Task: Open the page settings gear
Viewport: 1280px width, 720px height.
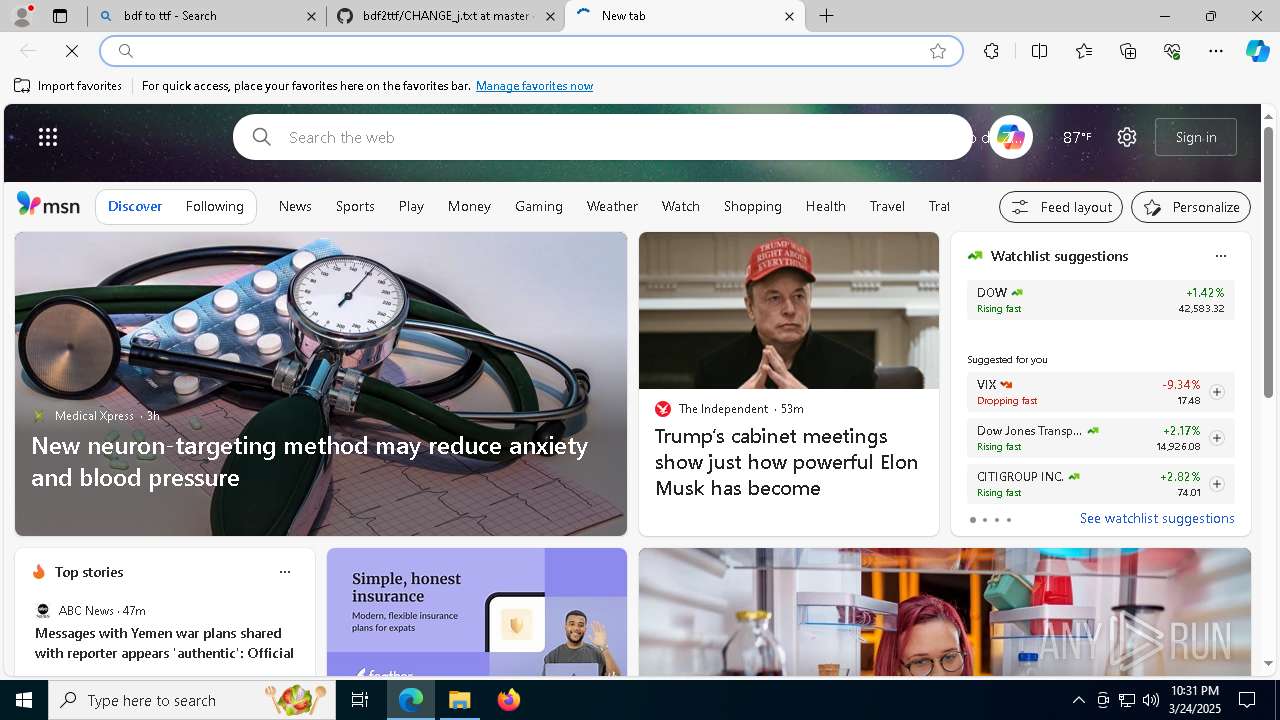Action: pos(1127,137)
